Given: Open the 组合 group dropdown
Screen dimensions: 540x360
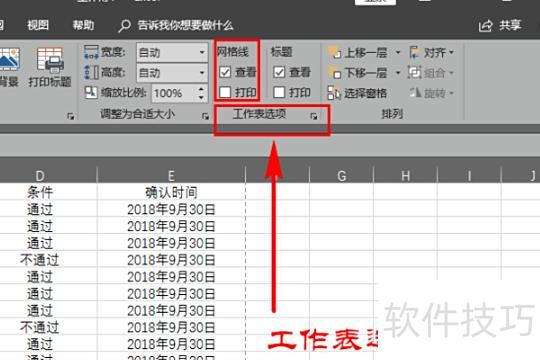Looking at the screenshot, I should (x=432, y=73).
